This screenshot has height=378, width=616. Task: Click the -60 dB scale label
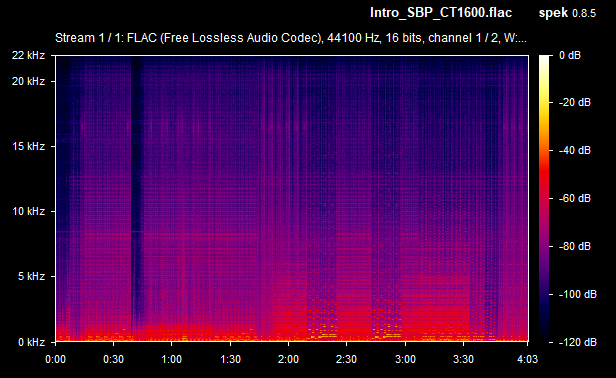[x=575, y=198]
